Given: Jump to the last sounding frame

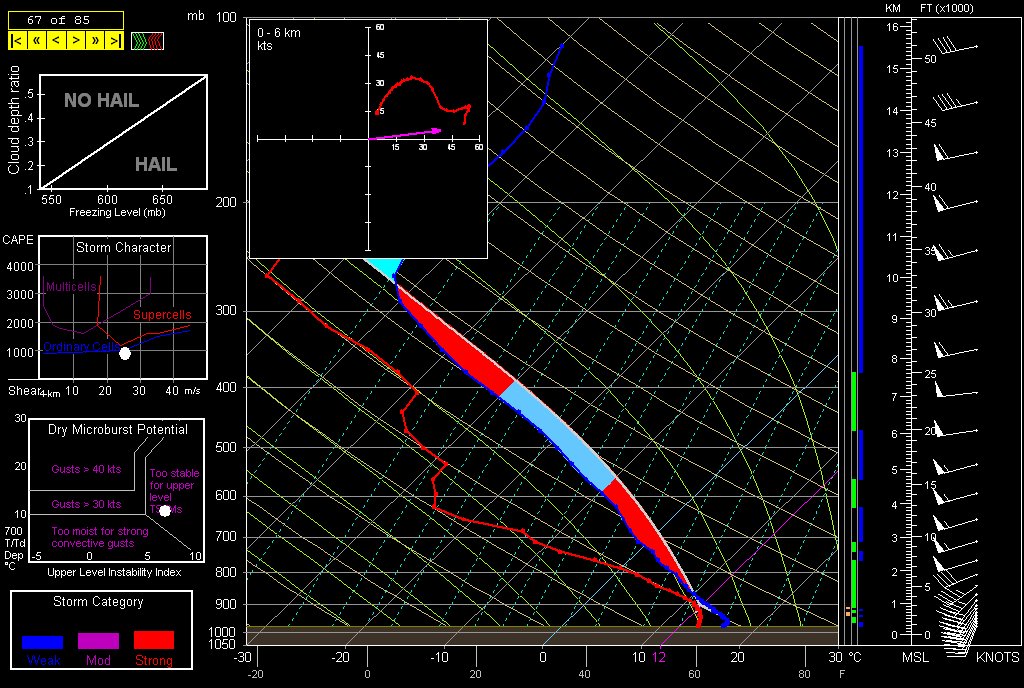Looking at the screenshot, I should coord(115,41).
